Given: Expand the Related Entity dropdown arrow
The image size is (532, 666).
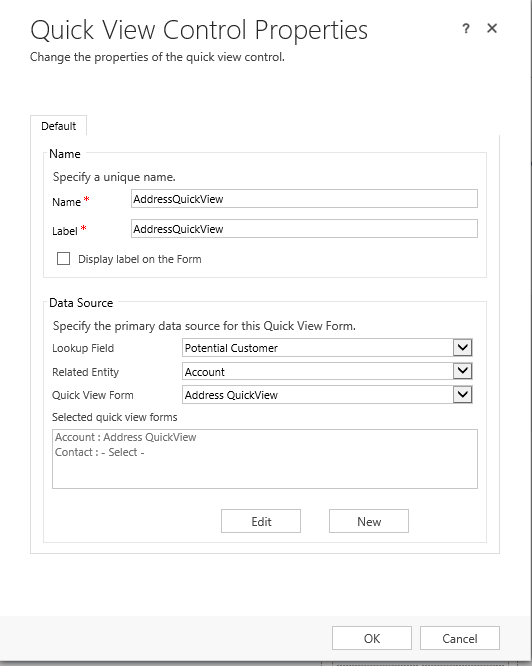Looking at the screenshot, I should 462,371.
